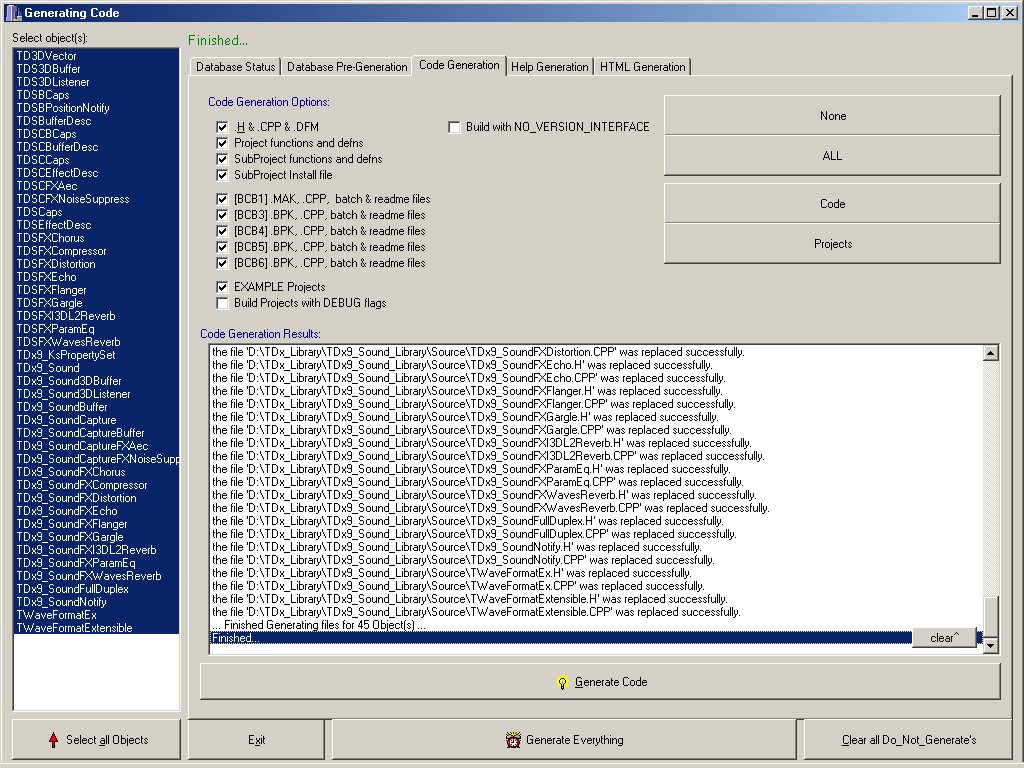Select TWaveFormatEx in the object list
Viewport: 1024px width, 768px height.
tap(56, 615)
